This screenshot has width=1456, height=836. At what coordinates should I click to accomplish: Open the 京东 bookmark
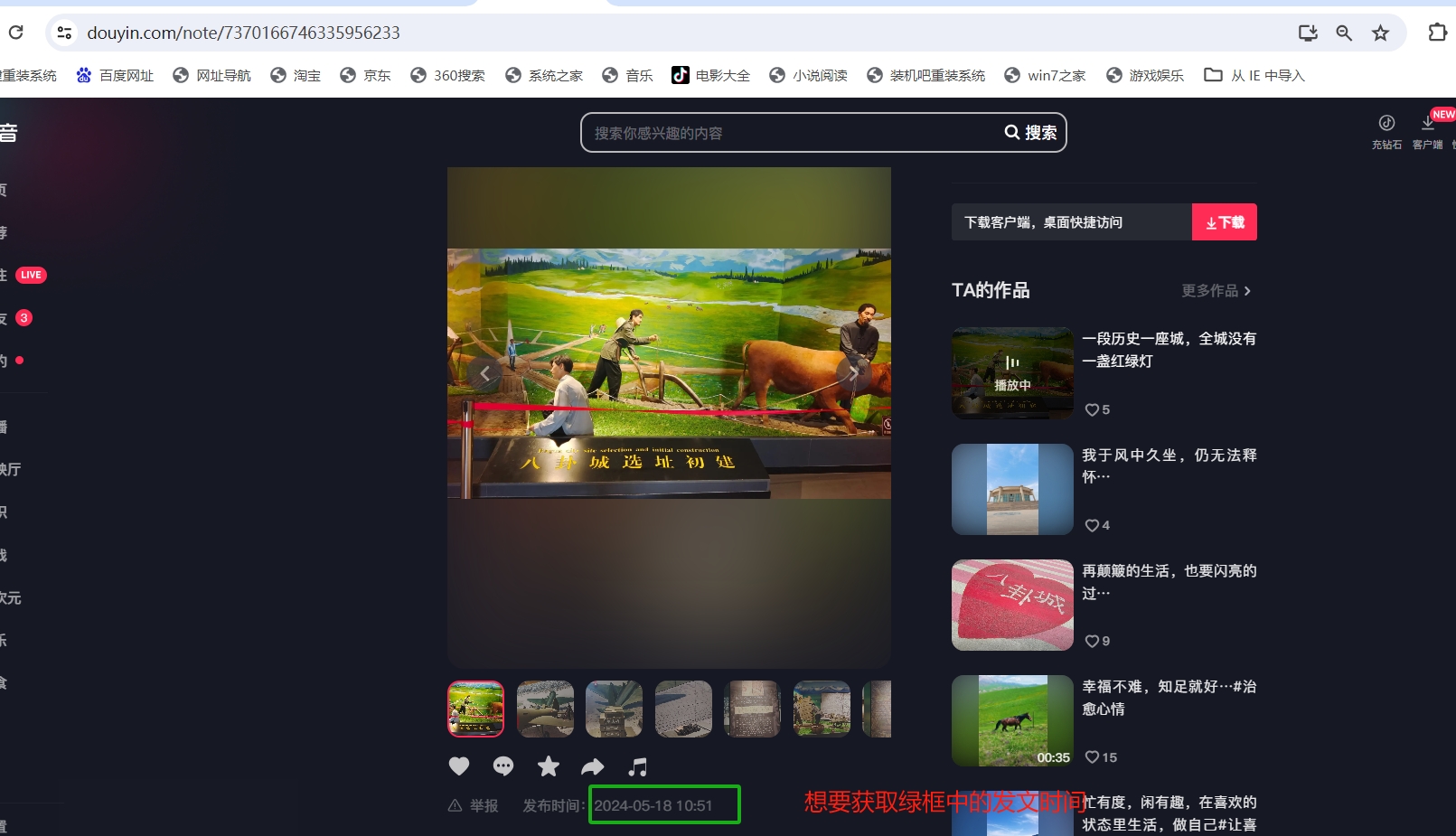(x=365, y=75)
